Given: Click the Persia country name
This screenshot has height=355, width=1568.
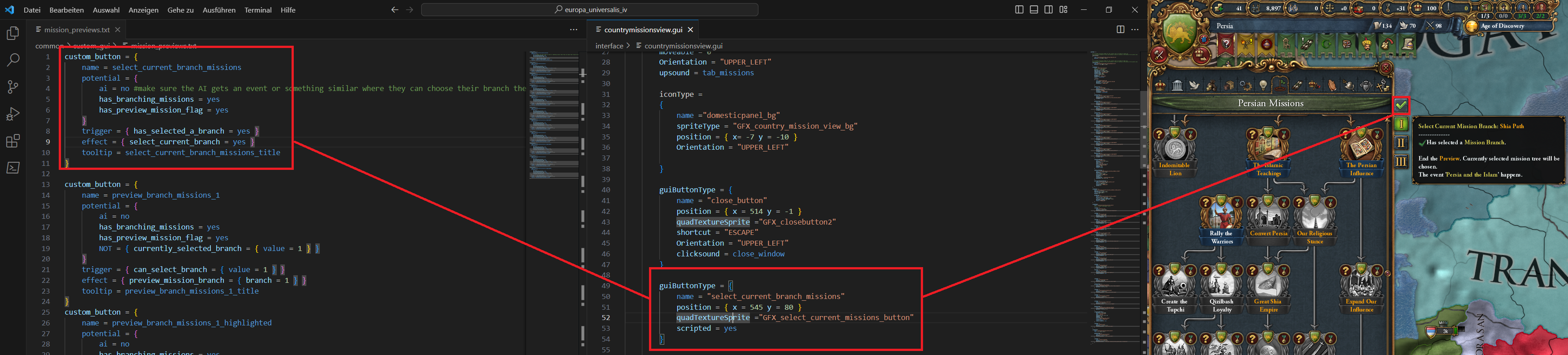Looking at the screenshot, I should [x=1225, y=26].
